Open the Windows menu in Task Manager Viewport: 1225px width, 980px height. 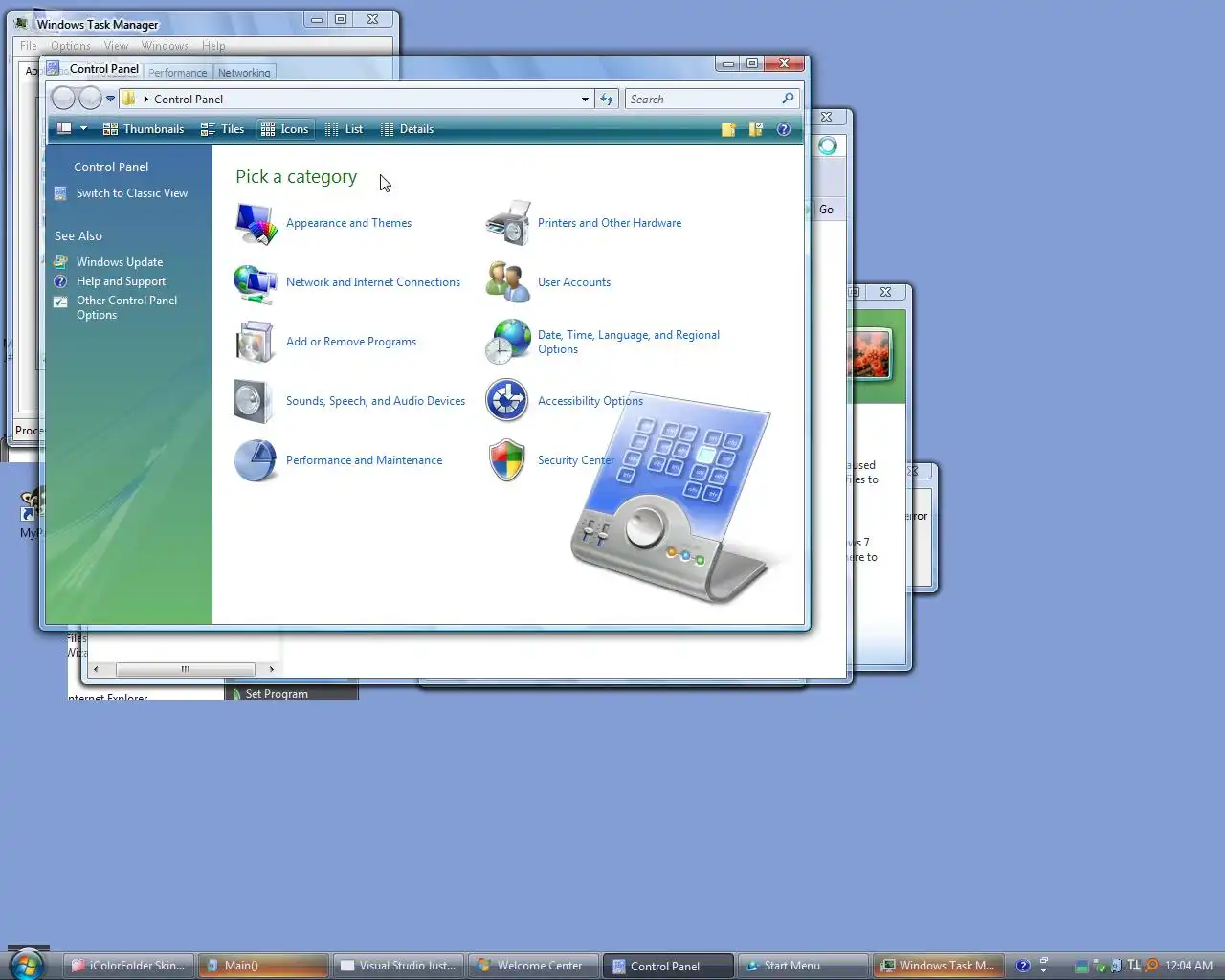click(x=165, y=46)
